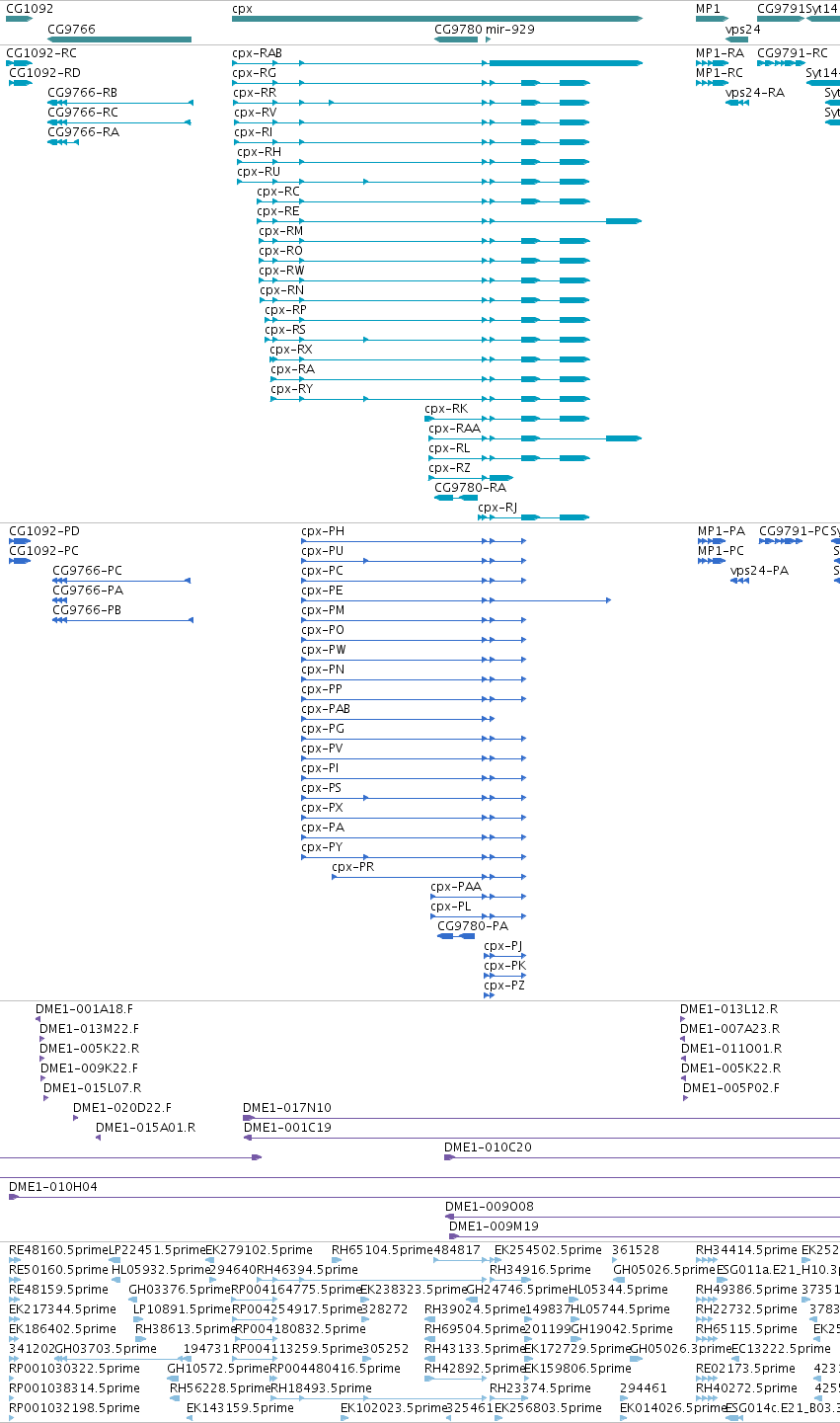
Task: Select EST GH03376.5prime label
Action: [x=180, y=1290]
